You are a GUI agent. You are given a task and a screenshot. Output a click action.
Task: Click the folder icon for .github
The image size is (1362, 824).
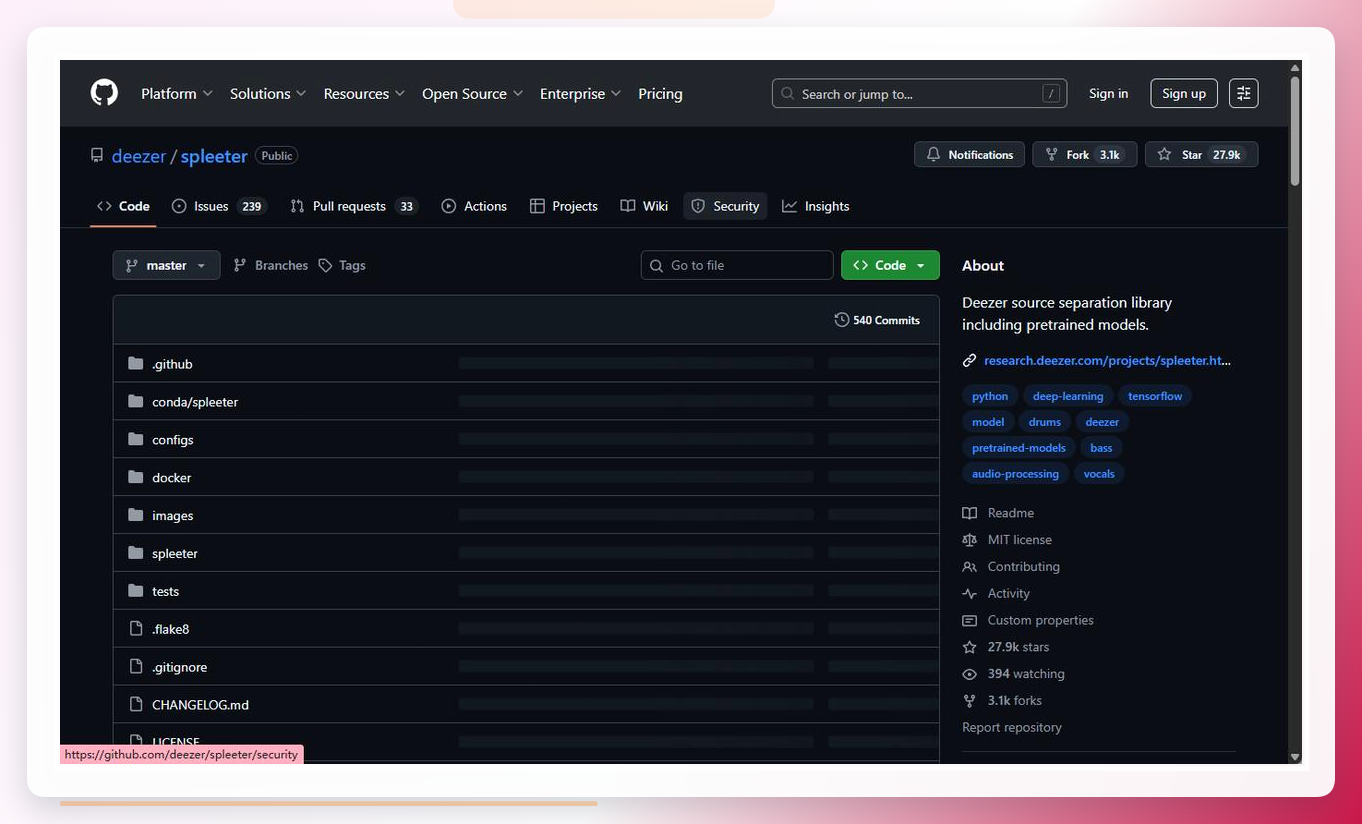136,363
